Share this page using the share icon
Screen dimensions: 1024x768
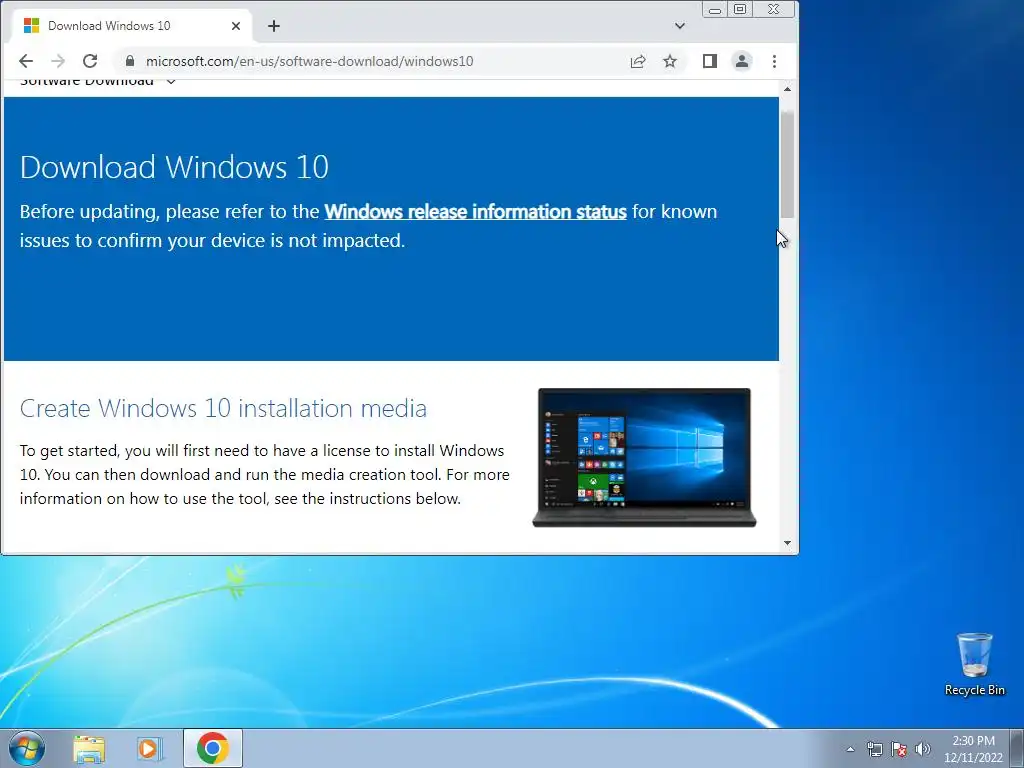(x=638, y=61)
